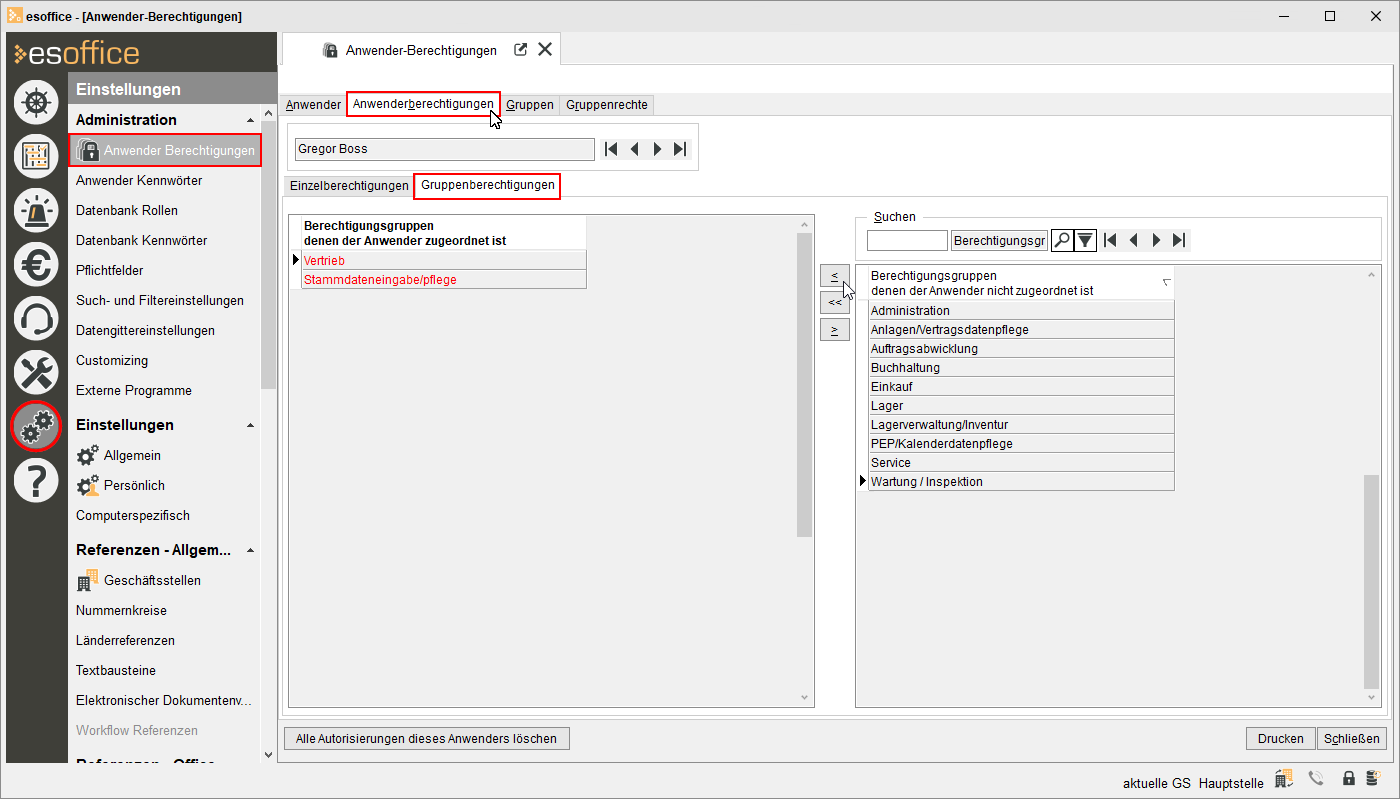Open the ship wheel navigation icon in sidebar
The height and width of the screenshot is (799, 1400).
coord(36,102)
